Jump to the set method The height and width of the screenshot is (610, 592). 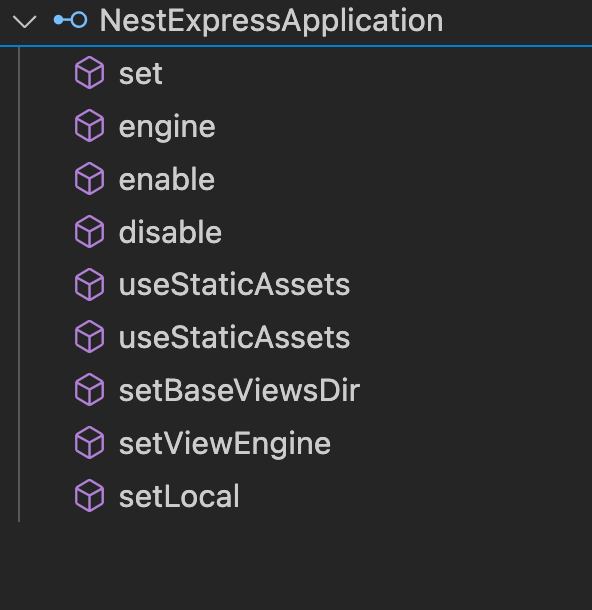click(x=140, y=74)
